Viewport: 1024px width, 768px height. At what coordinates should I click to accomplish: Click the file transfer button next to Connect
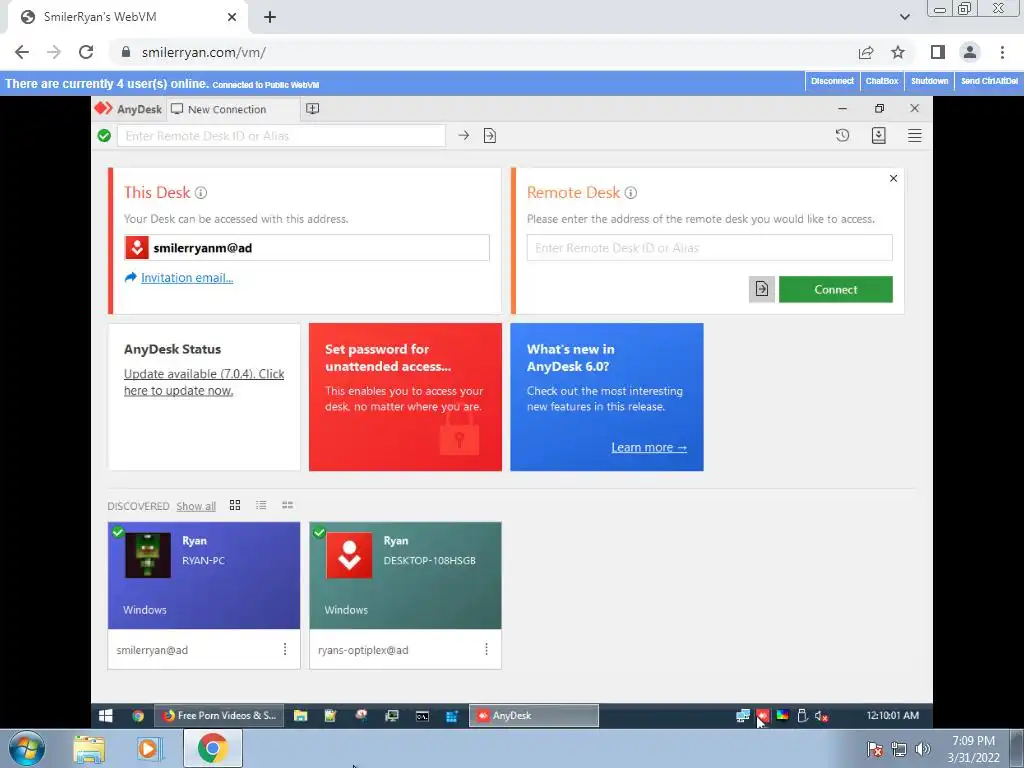[x=761, y=289]
